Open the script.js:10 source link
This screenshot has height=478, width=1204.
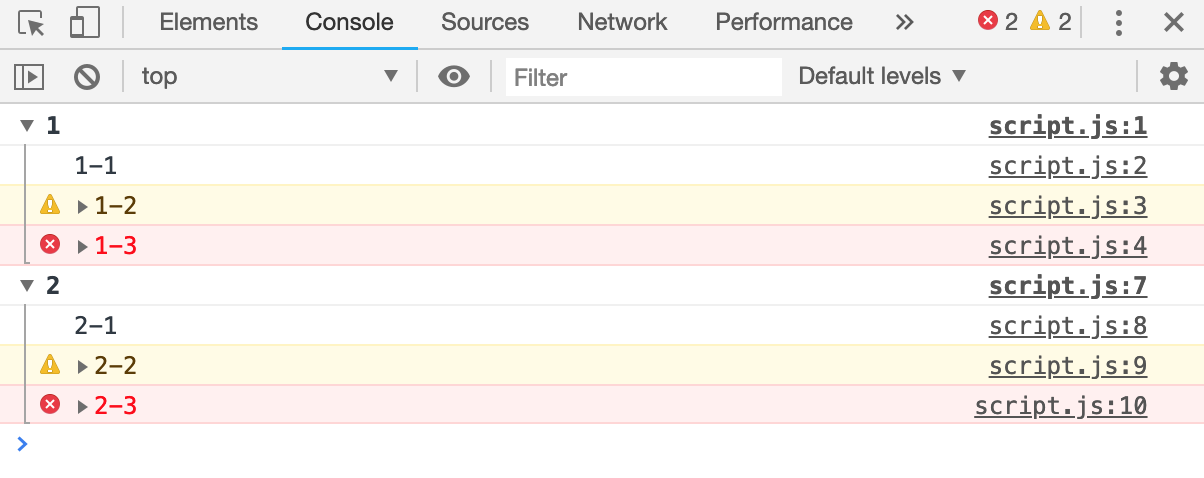(1060, 406)
